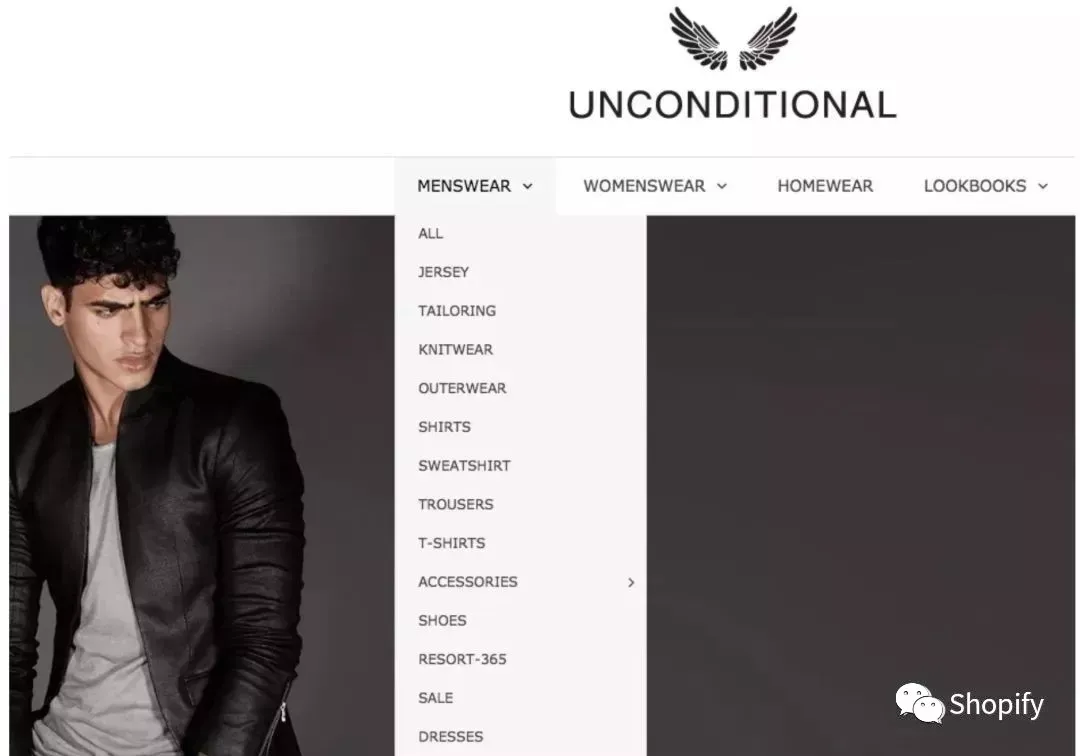Click the WeChat Shopify watermark icon

920,703
